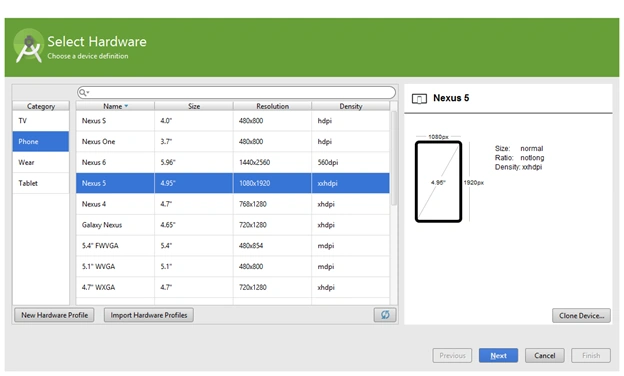
Task: Select the TV category
Action: click(41, 121)
